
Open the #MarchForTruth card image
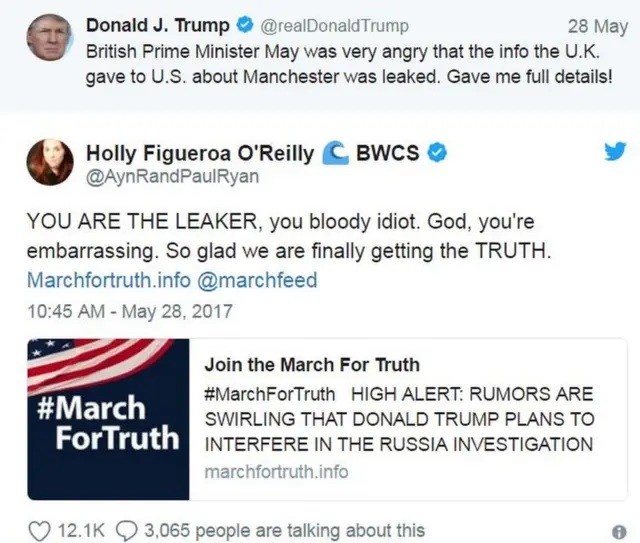click(108, 418)
